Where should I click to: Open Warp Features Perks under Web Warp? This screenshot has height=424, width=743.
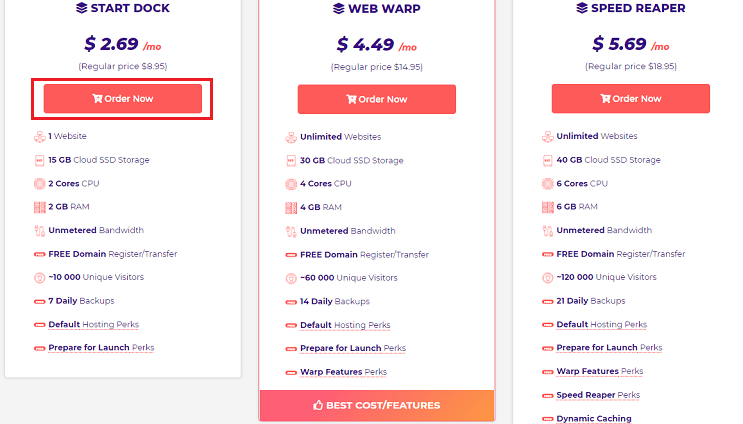click(343, 372)
